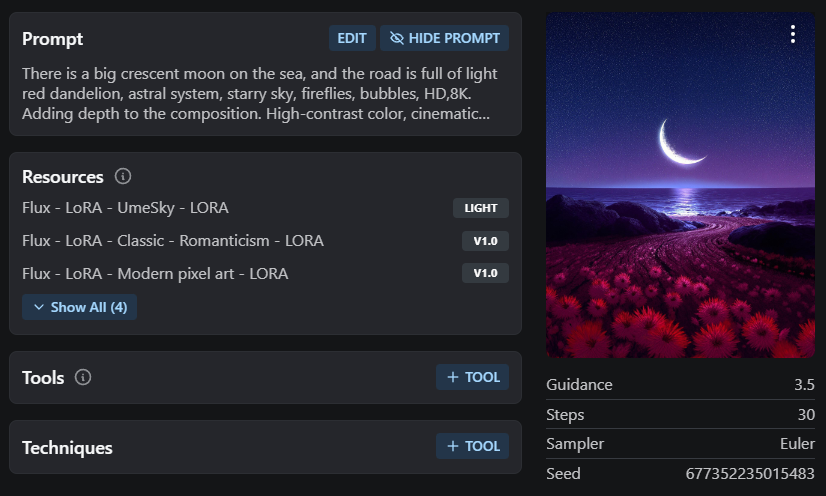Click the plus icon in Techniques section

453,446
